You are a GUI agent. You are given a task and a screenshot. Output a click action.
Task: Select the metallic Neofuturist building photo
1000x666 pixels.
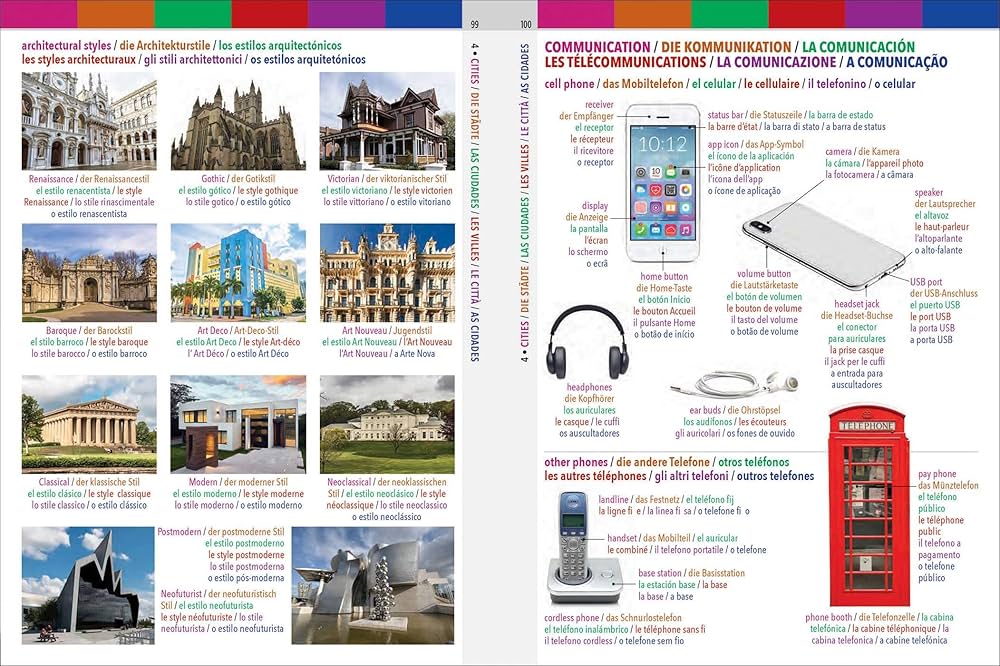(x=373, y=585)
